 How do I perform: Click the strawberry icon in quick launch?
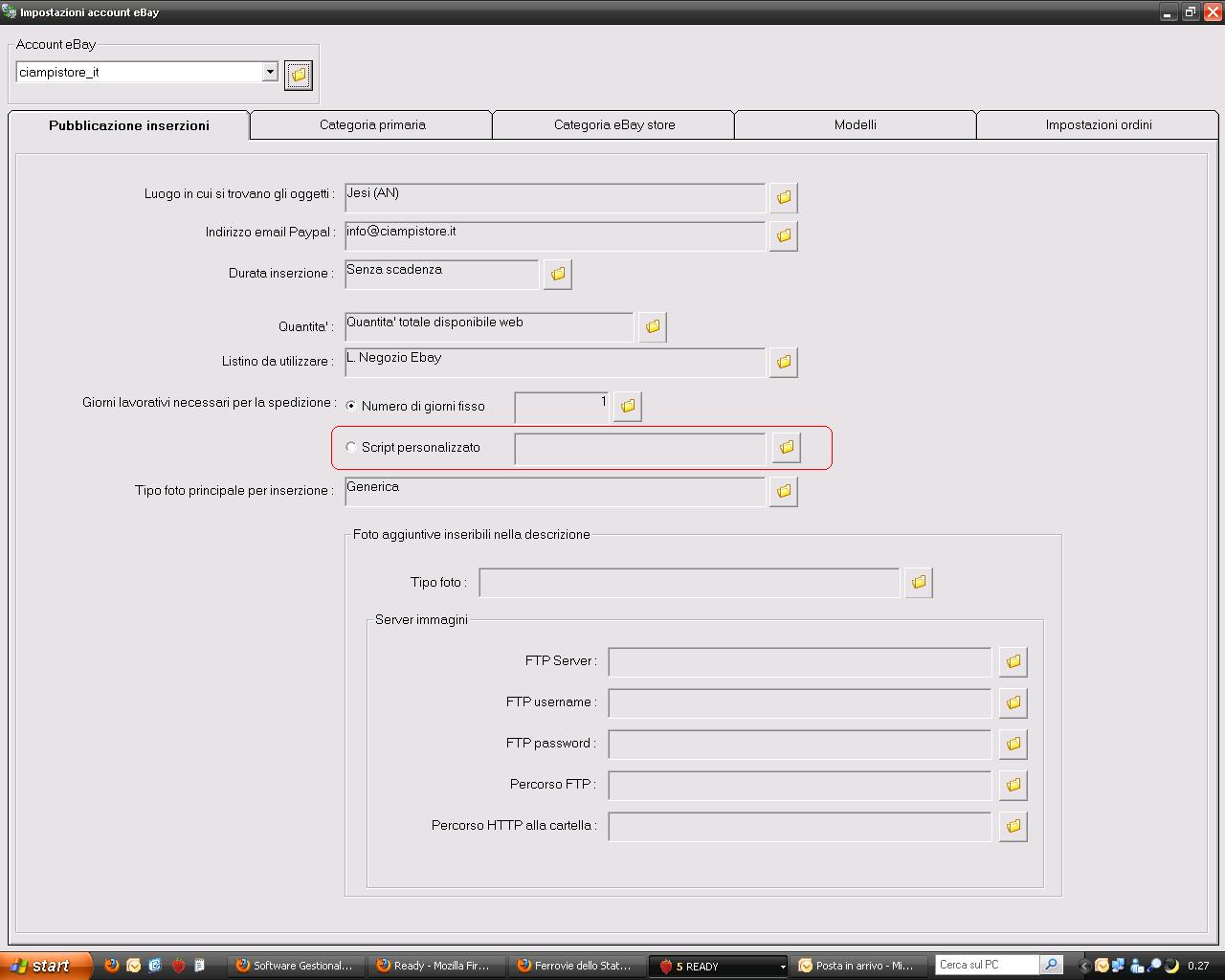tap(178, 966)
